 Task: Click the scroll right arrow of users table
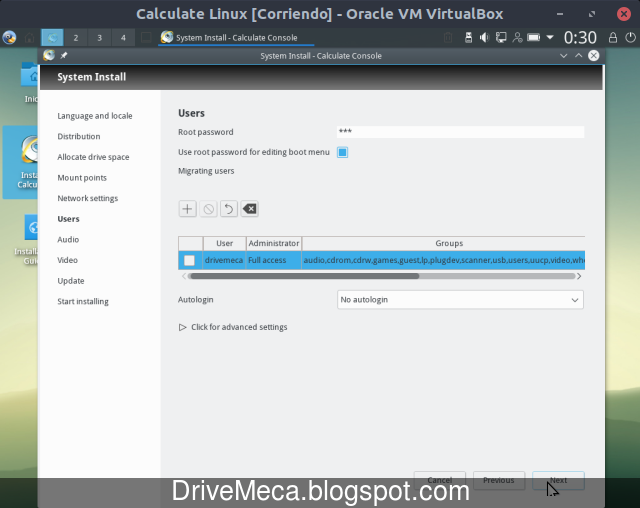pyautogui.click(x=579, y=276)
